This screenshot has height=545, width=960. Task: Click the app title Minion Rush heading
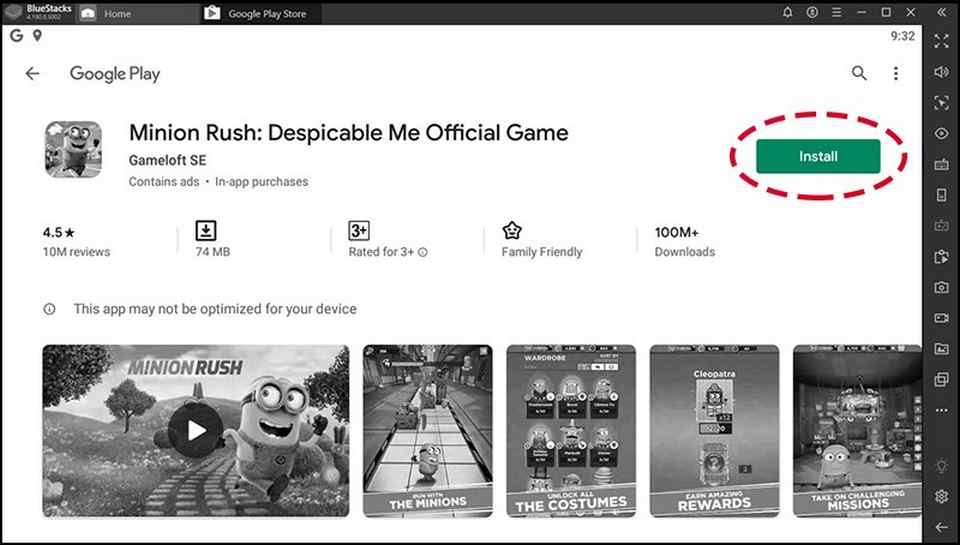(348, 133)
